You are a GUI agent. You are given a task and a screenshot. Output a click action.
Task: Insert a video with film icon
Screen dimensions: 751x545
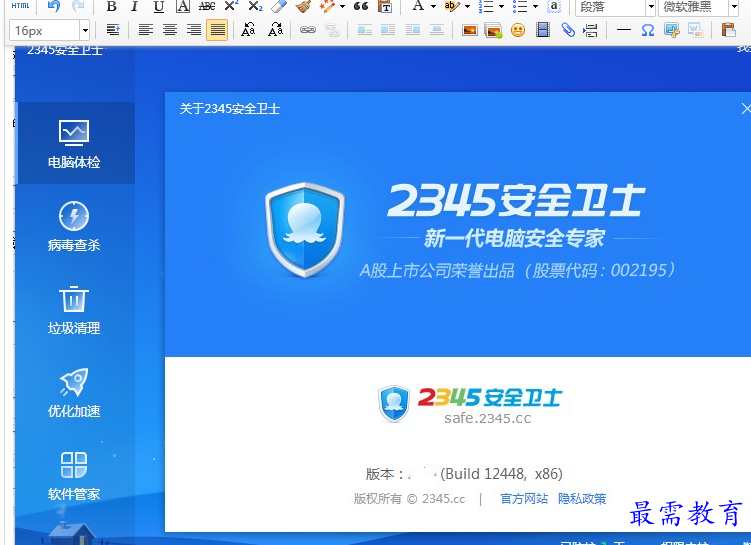click(x=543, y=30)
